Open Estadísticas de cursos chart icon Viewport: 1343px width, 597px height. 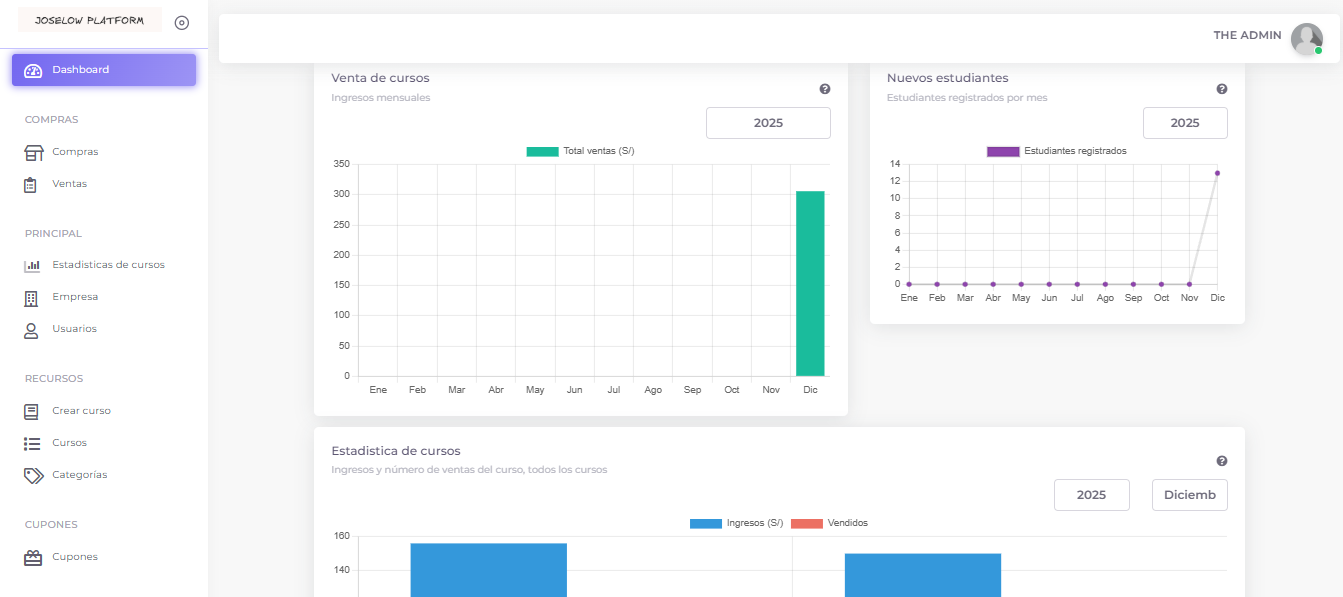click(32, 265)
